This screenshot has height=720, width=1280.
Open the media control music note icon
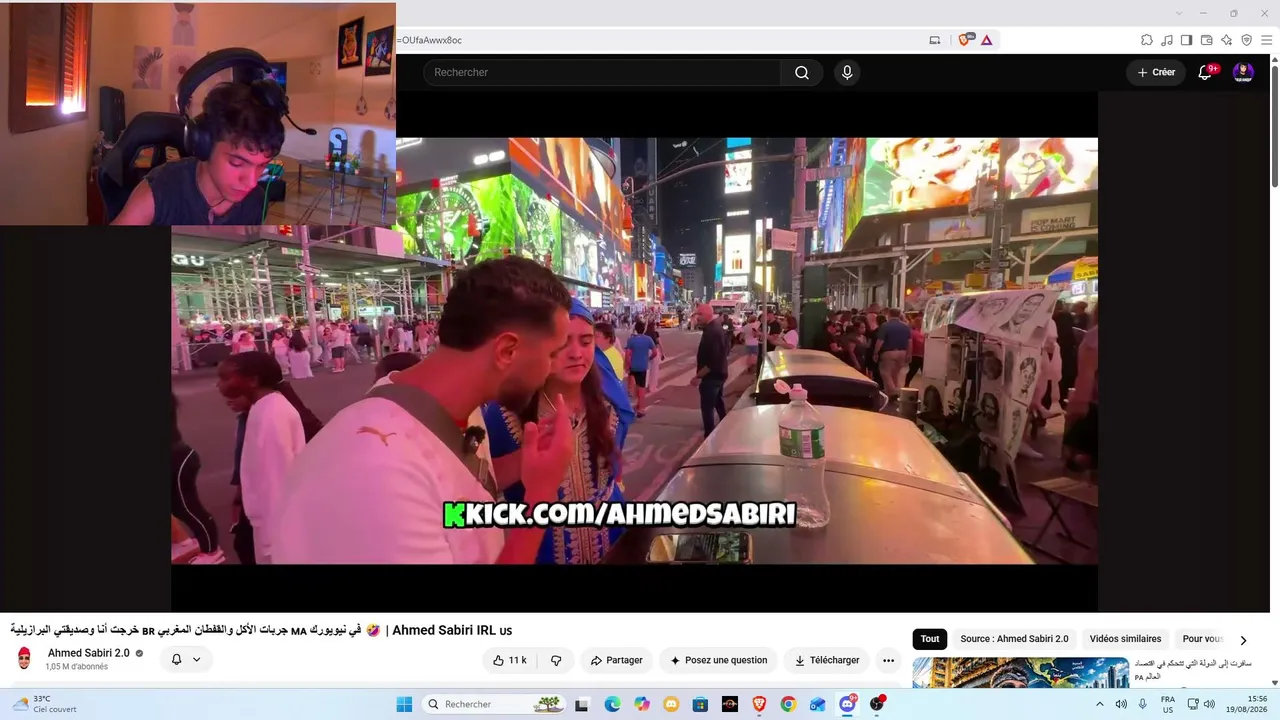point(1167,40)
